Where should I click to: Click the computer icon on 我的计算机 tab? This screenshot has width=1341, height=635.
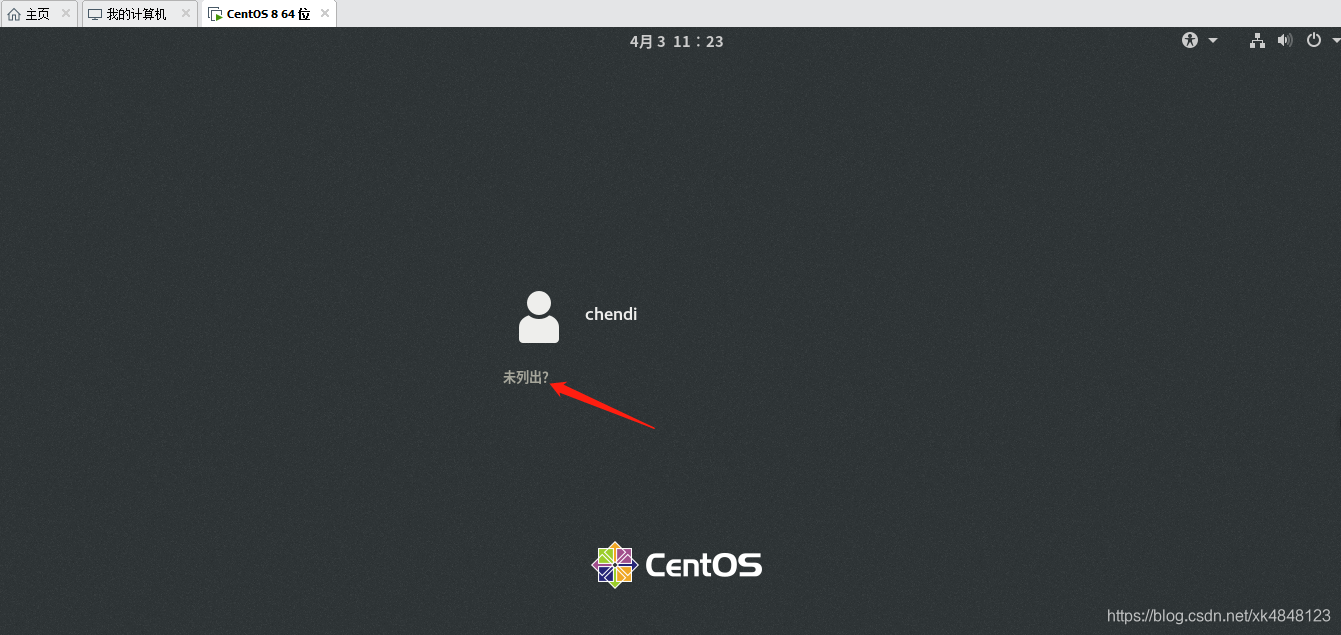click(95, 14)
